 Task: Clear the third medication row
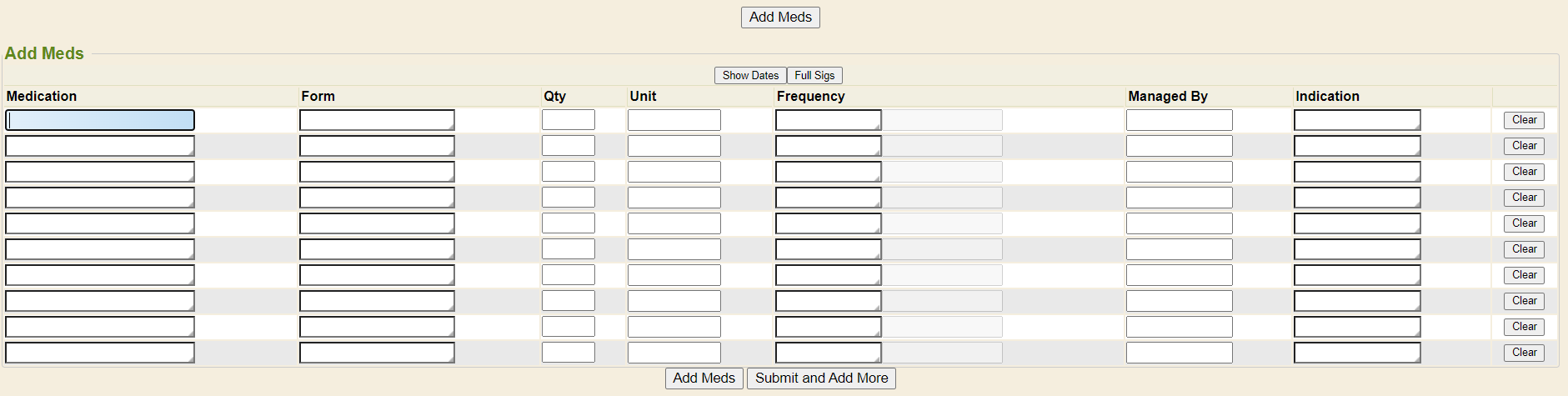click(x=1524, y=172)
